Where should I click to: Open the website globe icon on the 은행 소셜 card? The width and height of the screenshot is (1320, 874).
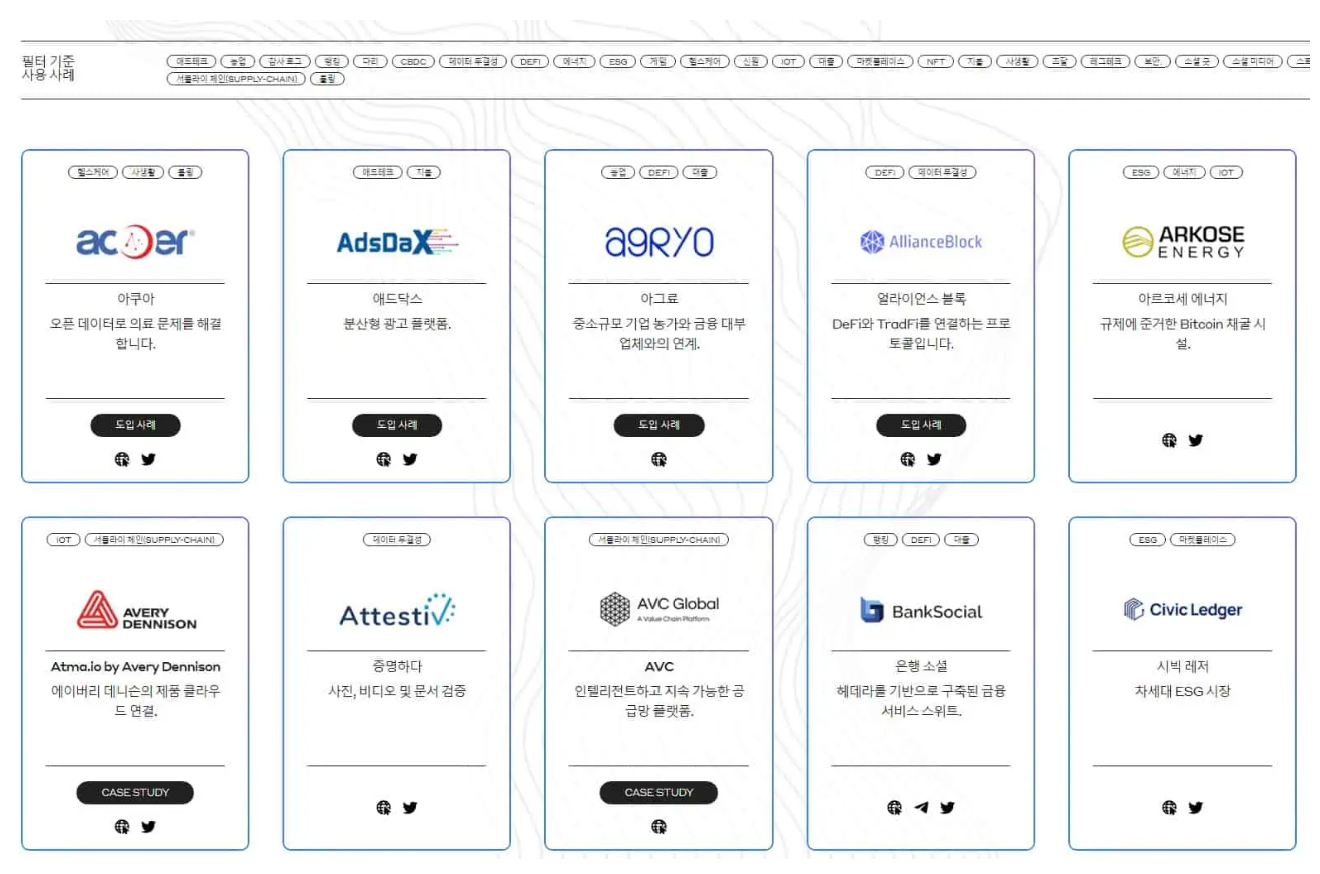pos(895,808)
